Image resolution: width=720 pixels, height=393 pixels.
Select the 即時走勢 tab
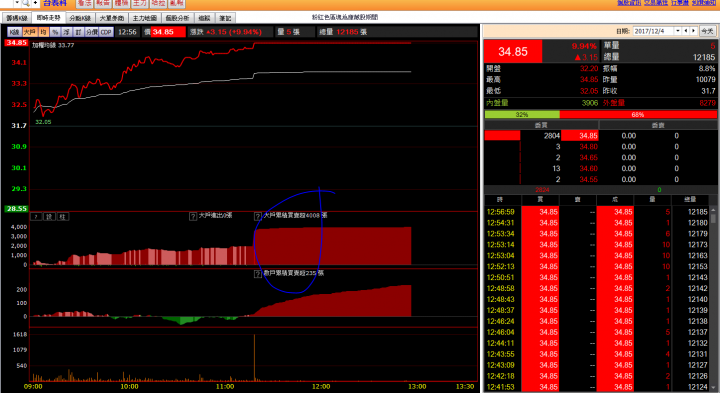[49, 18]
